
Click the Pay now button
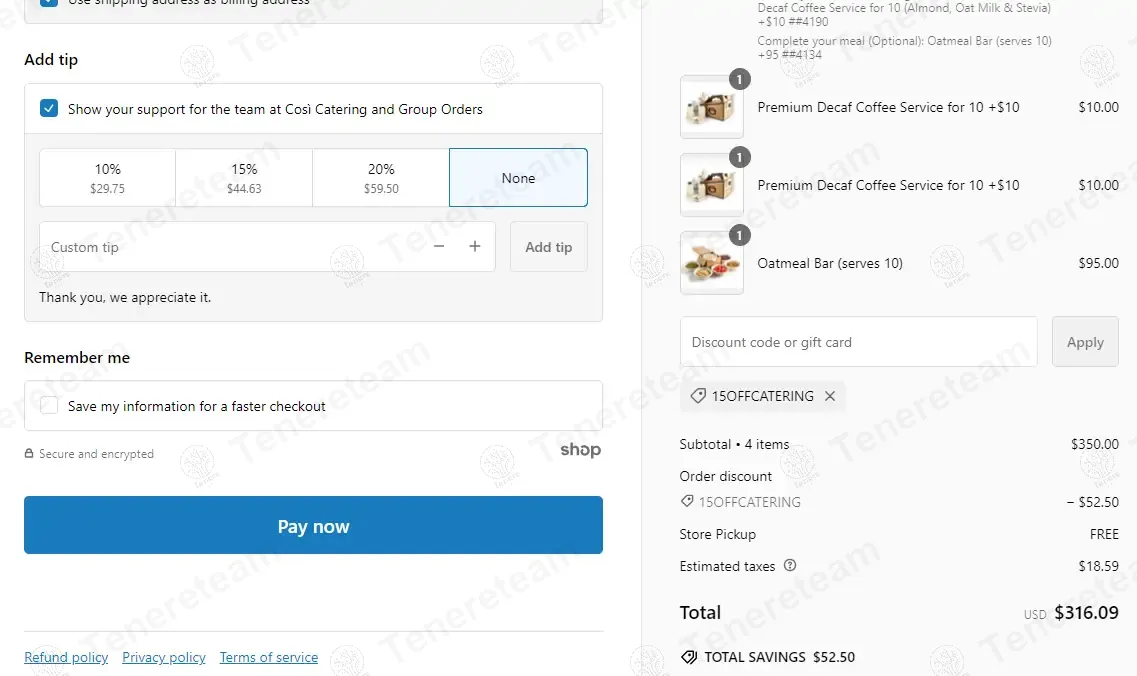point(313,525)
